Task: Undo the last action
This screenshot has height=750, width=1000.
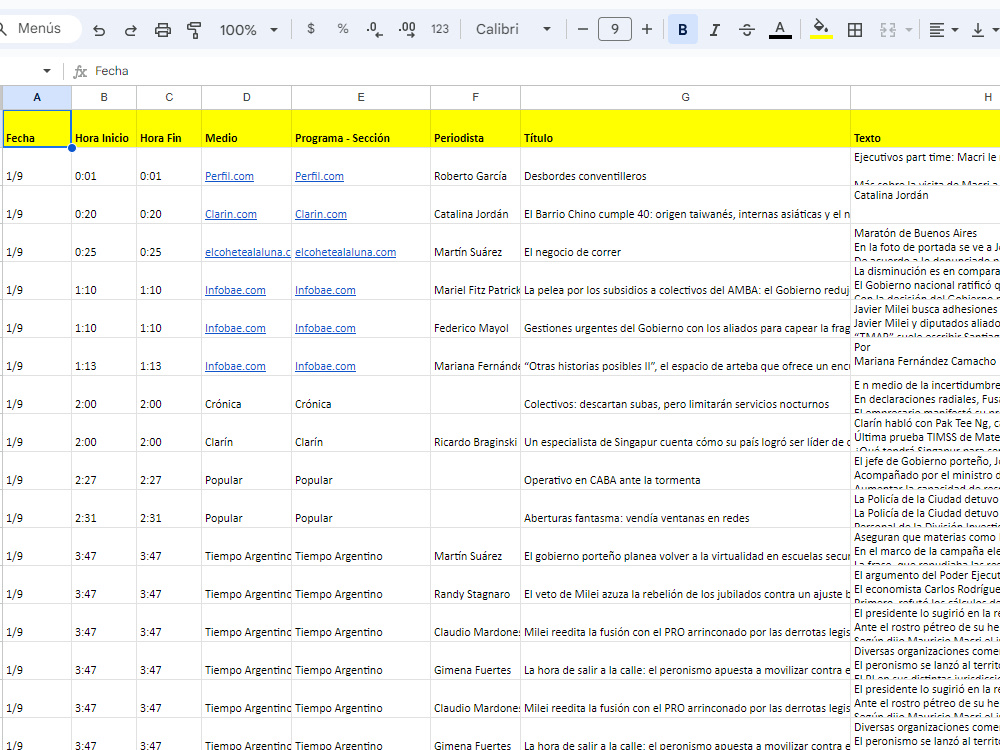Action: click(x=99, y=29)
